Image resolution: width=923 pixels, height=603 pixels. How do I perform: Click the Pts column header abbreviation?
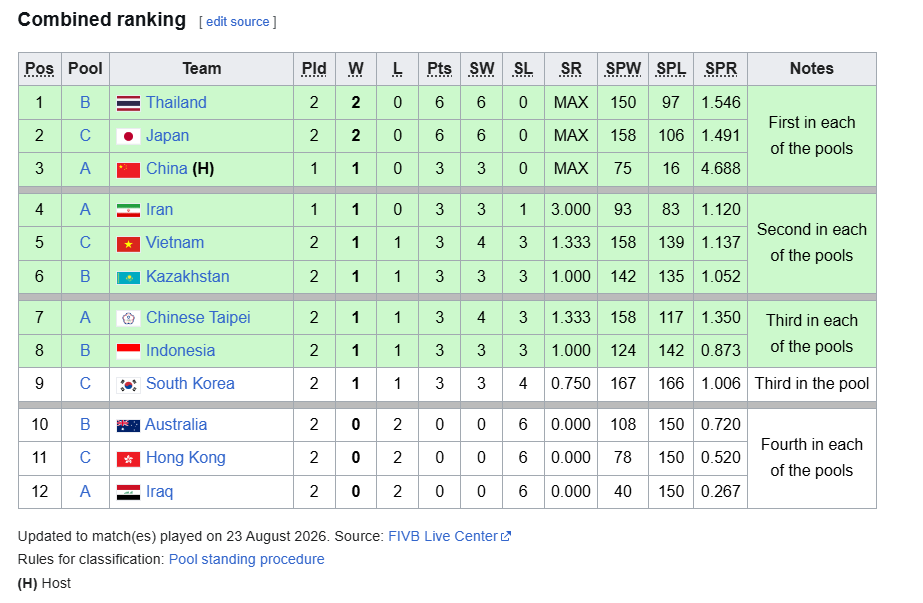pyautogui.click(x=439, y=69)
